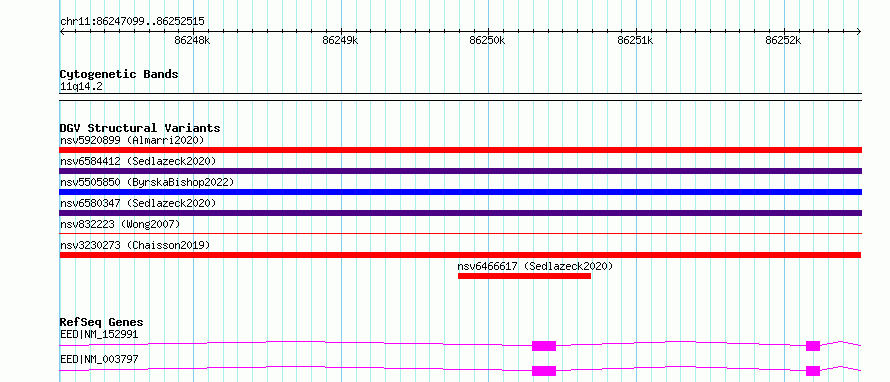Select the RefSeq Genes track title
This screenshot has width=890, height=382.
pos(102,322)
